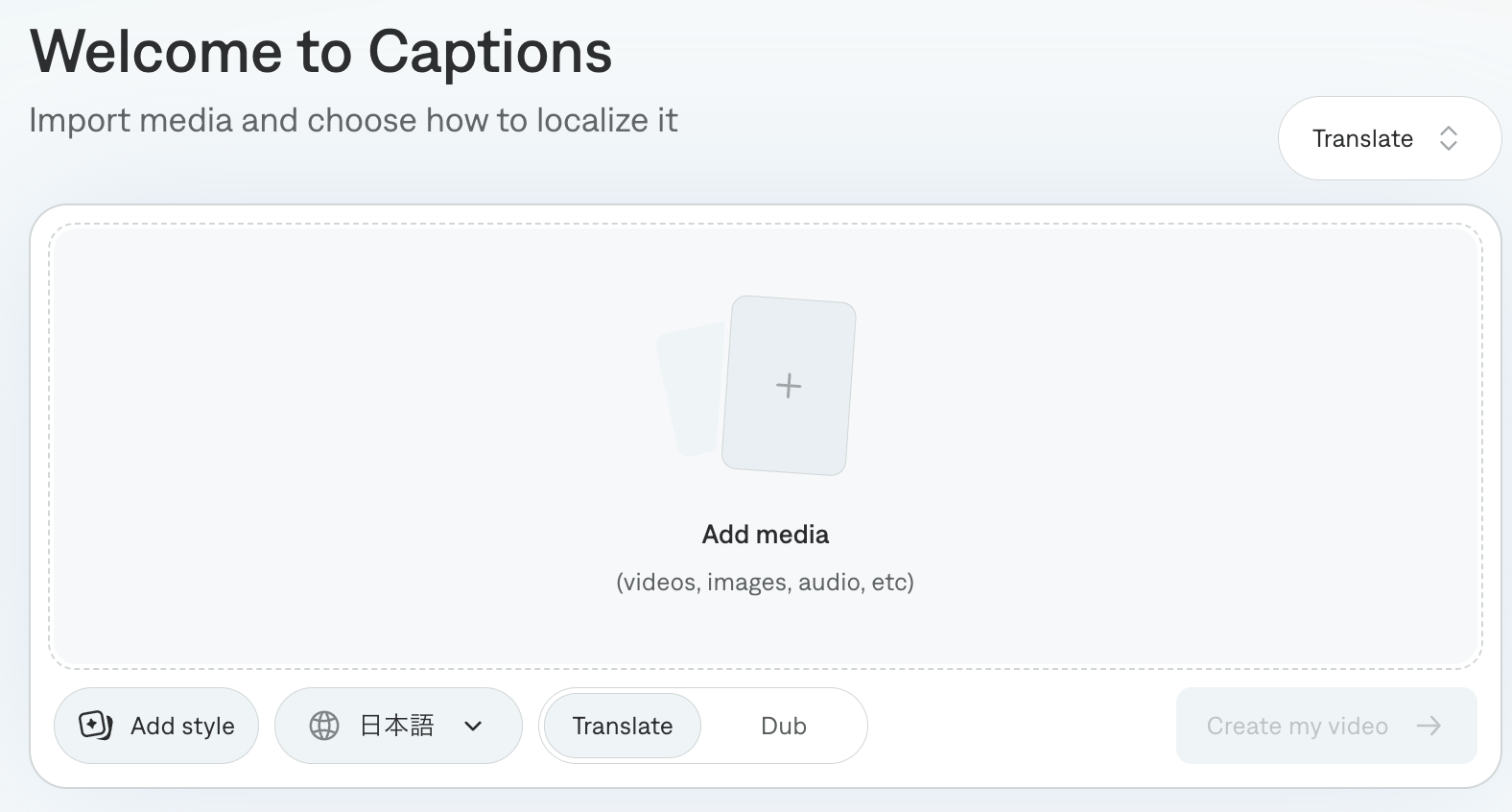Open the 日本語 language dropdown
Viewport: 1512px width, 812px height.
pos(398,726)
